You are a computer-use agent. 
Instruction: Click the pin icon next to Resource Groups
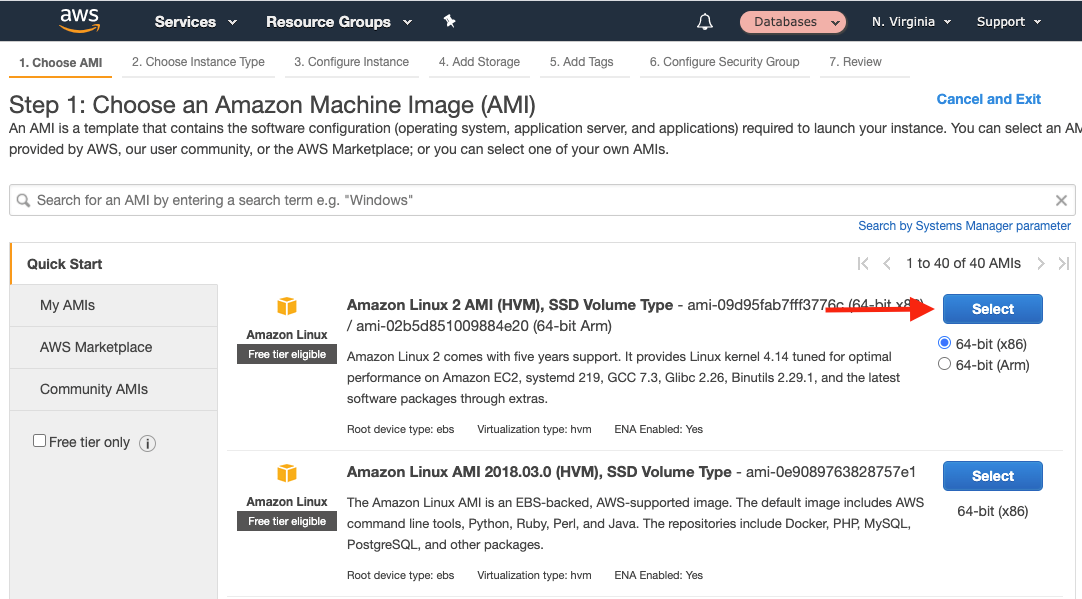coord(449,20)
